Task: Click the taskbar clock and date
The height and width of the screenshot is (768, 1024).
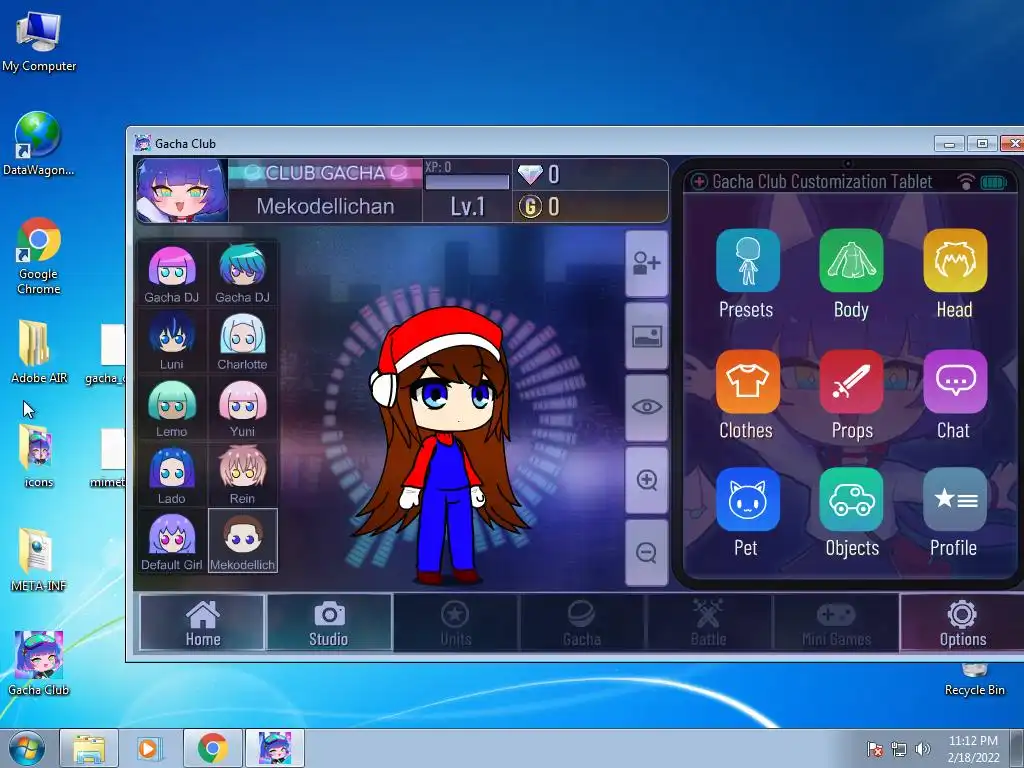Action: point(973,749)
